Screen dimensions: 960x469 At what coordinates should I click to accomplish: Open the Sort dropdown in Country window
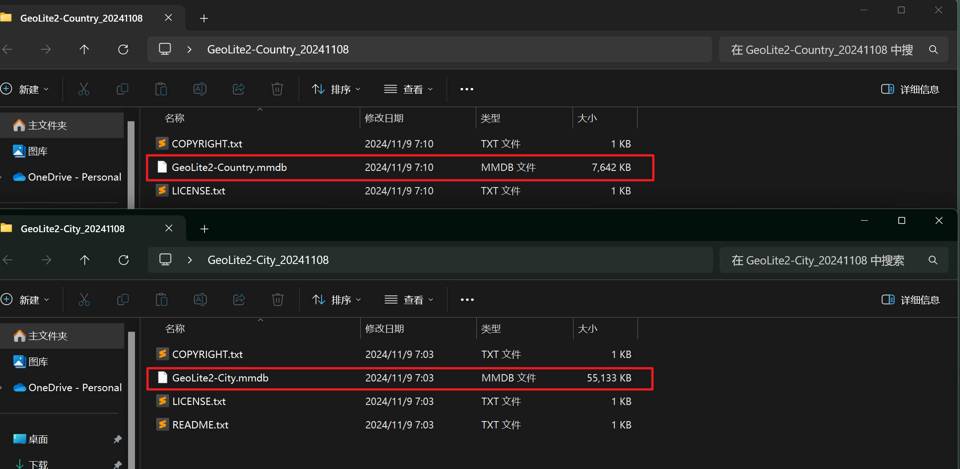tap(336, 89)
